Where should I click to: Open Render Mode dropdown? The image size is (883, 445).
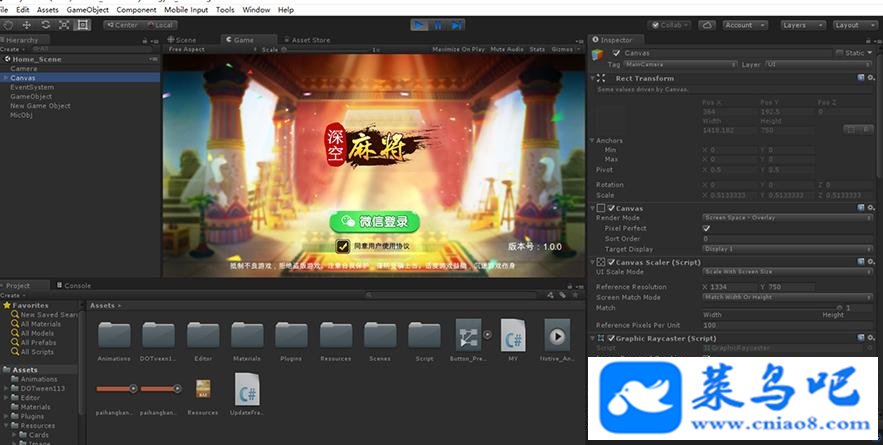pos(788,217)
